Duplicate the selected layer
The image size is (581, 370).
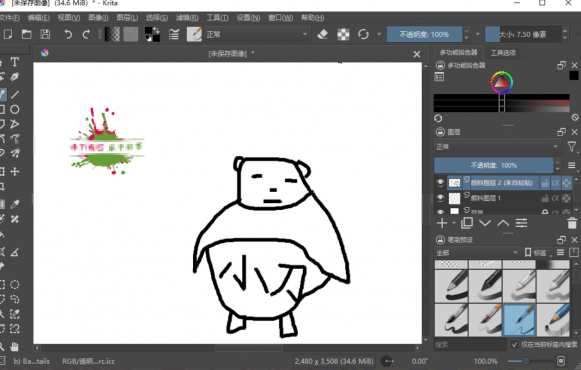[467, 223]
